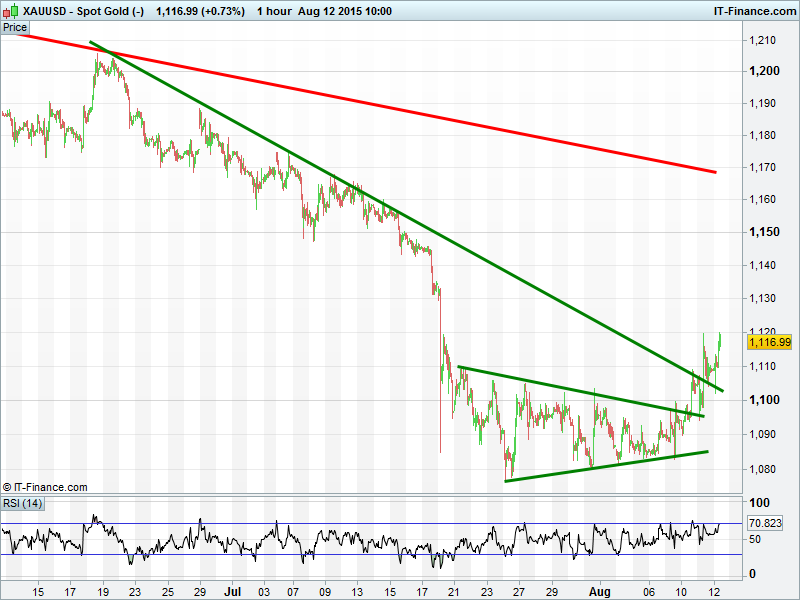Select the Price panel label

point(15,27)
